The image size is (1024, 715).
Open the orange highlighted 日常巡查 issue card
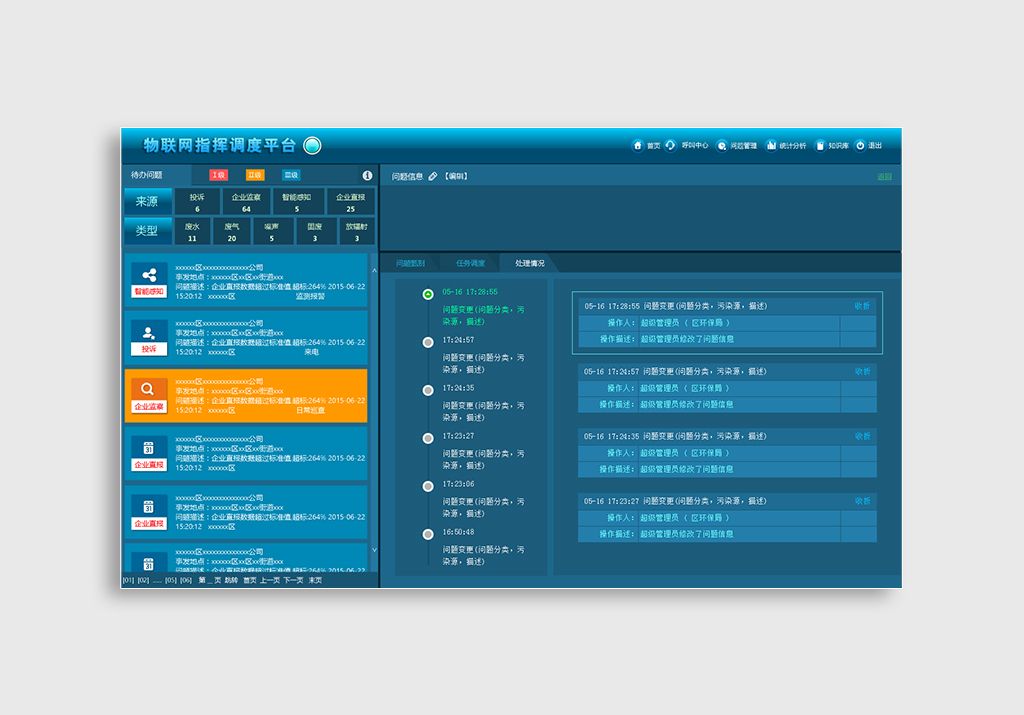[246, 396]
